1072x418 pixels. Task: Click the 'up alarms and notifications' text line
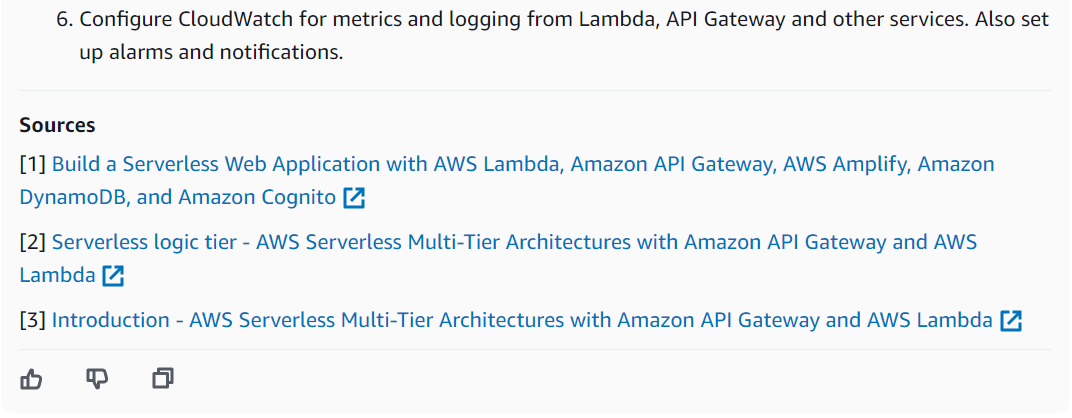click(x=211, y=53)
